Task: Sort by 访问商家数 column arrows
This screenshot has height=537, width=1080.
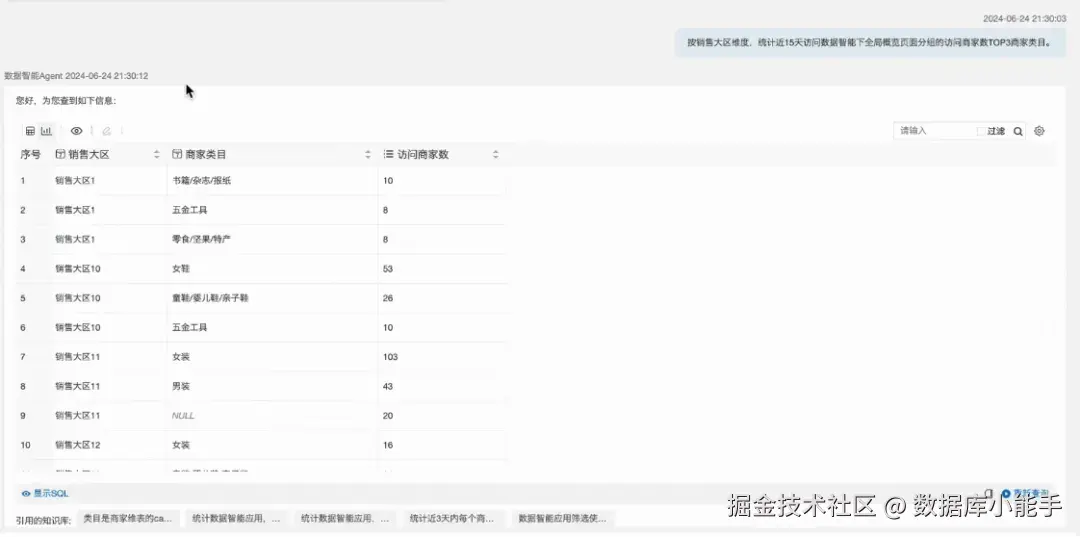Action: [x=495, y=155]
